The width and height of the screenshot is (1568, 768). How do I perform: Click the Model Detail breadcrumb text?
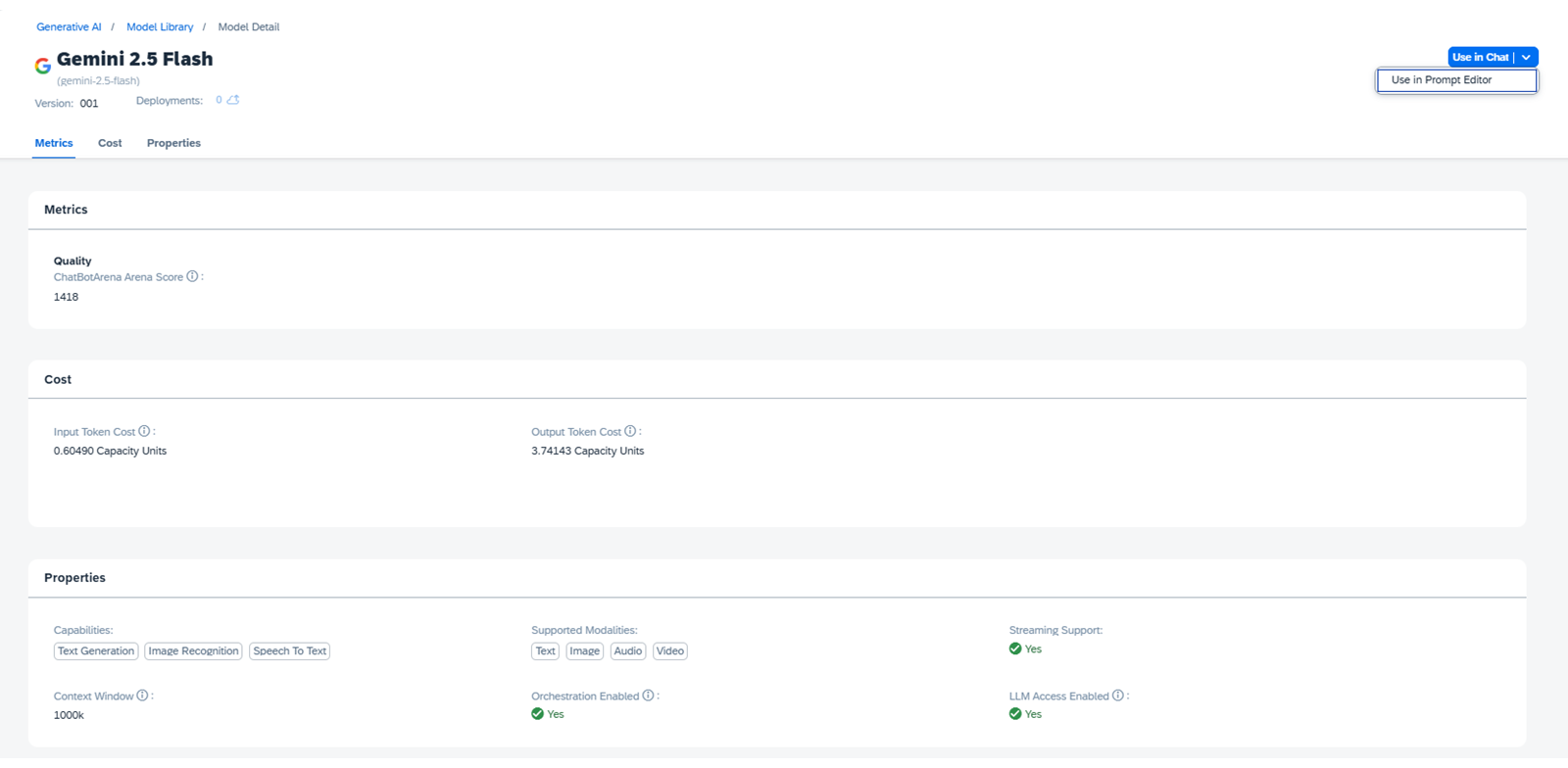pos(249,26)
